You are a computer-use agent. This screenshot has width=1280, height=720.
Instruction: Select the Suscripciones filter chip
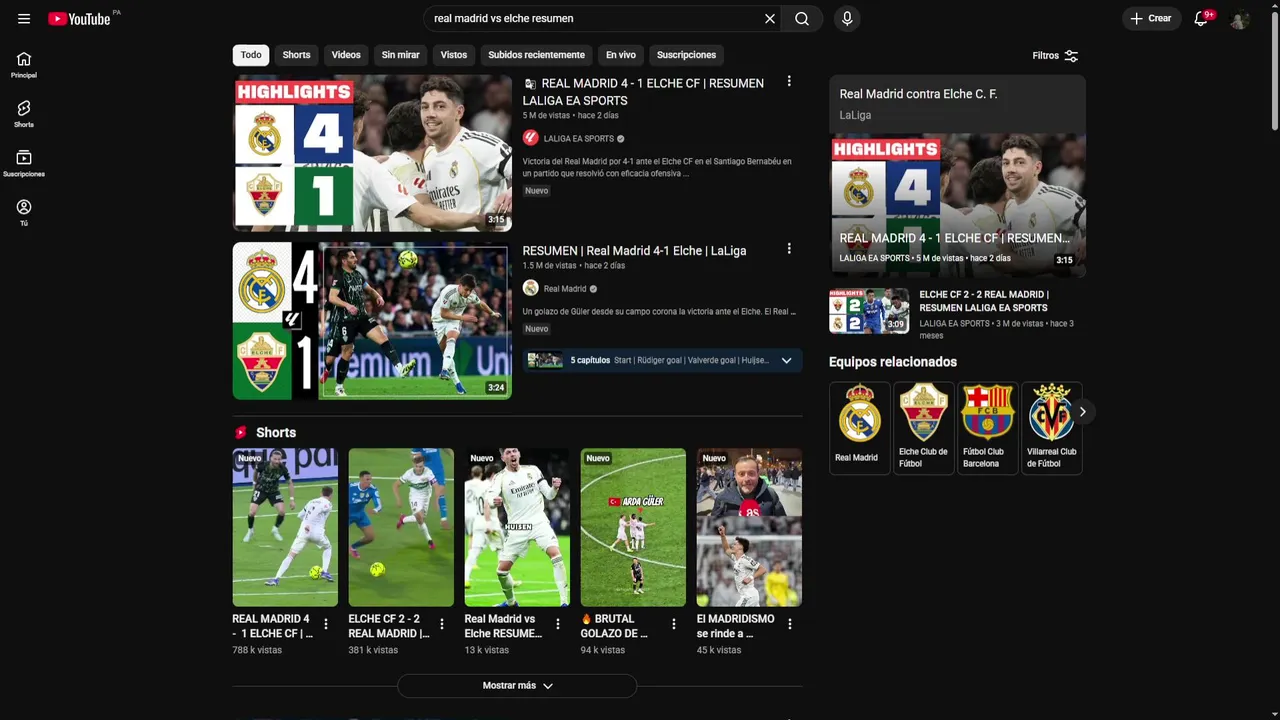[x=686, y=55]
